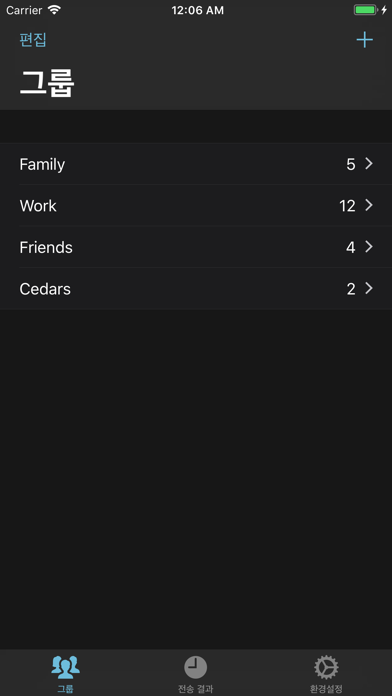Image resolution: width=392 pixels, height=696 pixels.
Task: Open the Family group
Action: coord(196,164)
